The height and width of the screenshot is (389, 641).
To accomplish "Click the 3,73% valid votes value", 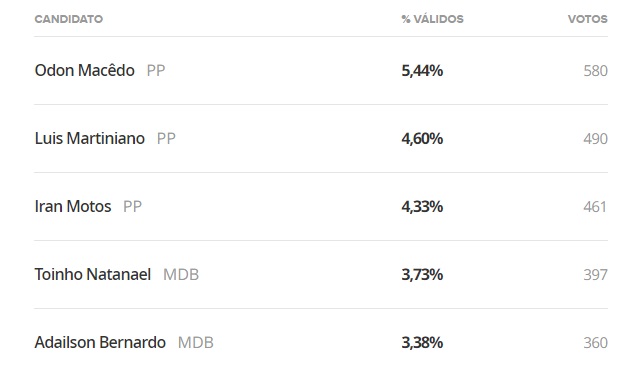I will pyautogui.click(x=422, y=275).
